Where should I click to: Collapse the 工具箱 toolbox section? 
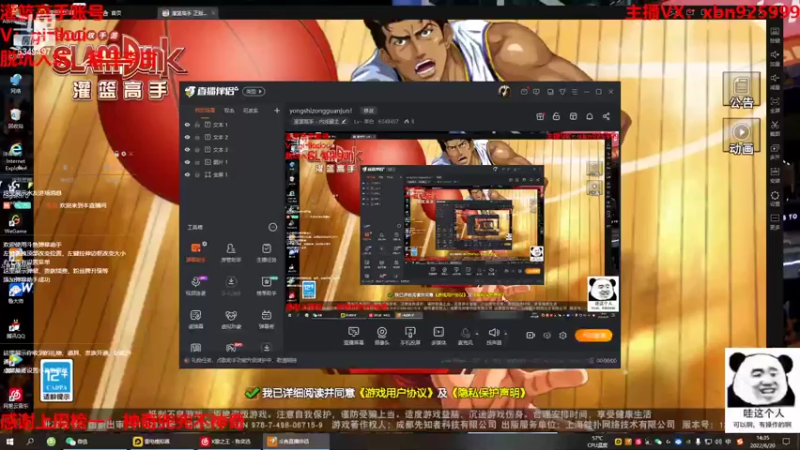pyautogui.click(x=272, y=227)
